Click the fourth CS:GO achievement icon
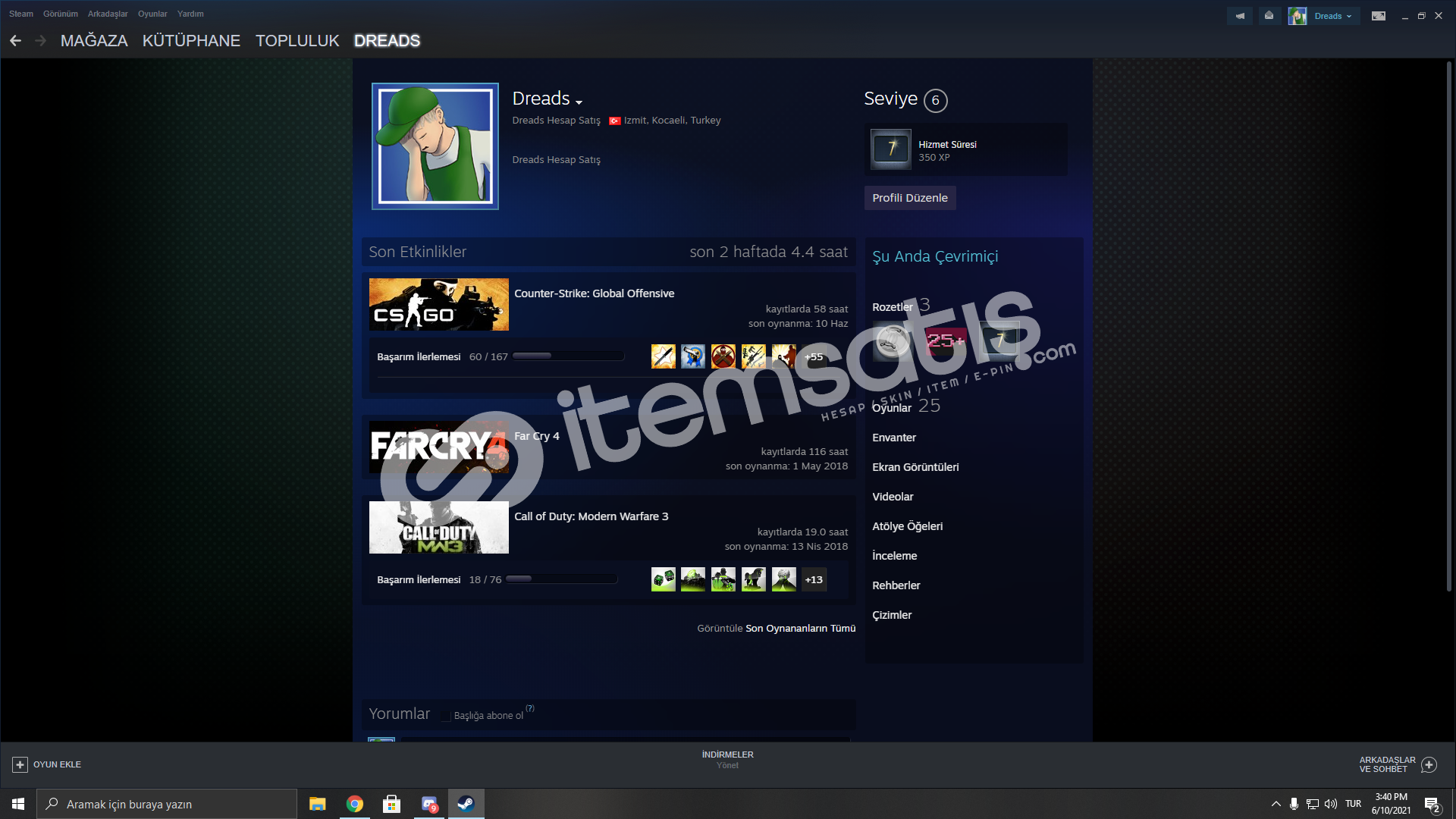1456x819 pixels. (754, 356)
